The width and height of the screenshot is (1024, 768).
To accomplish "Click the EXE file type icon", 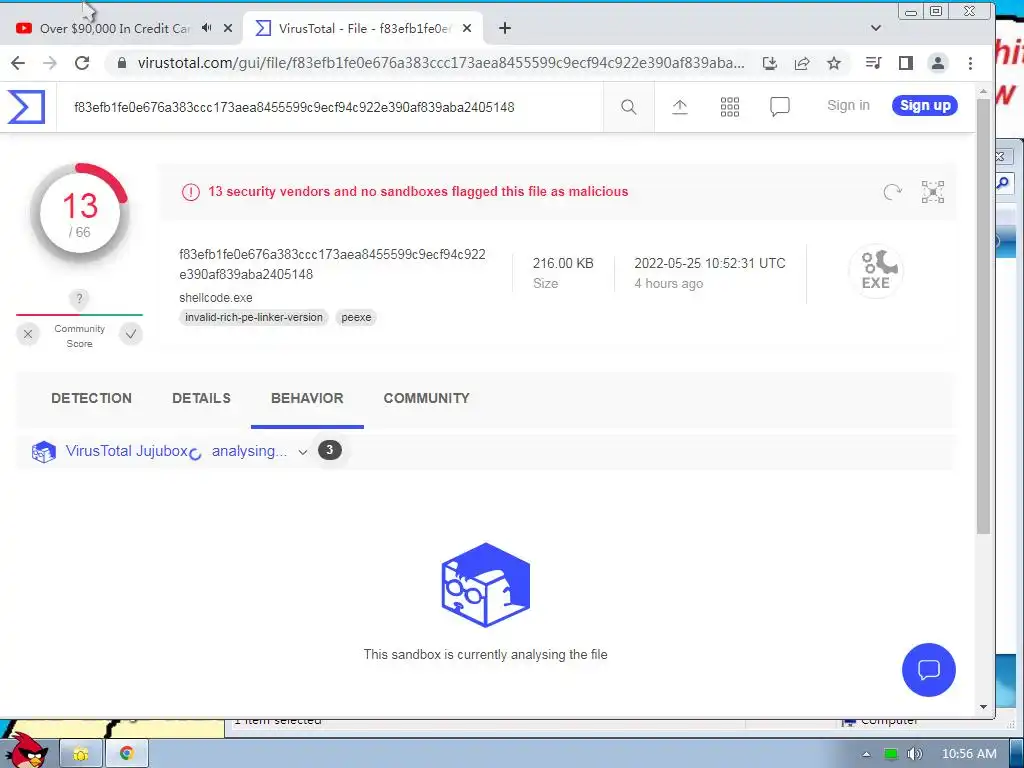I will 876,270.
